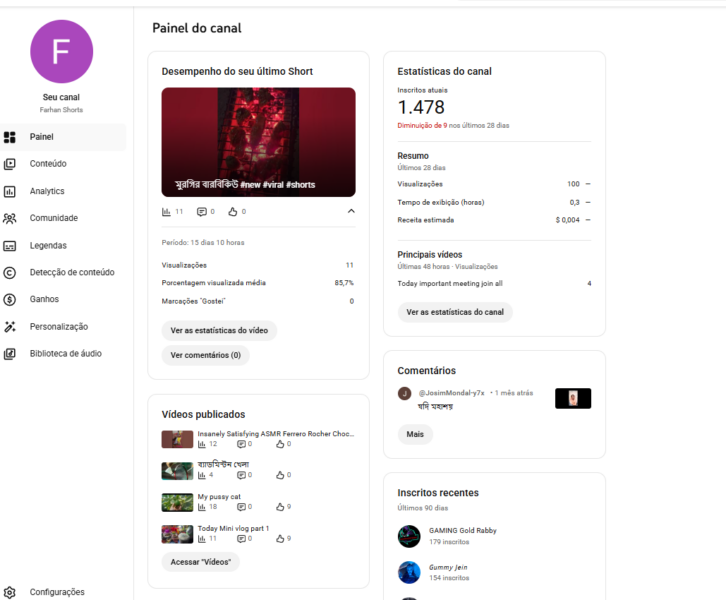Click comments icon for Insanely Satisfying ASMR video
The height and width of the screenshot is (600, 726).
(241, 444)
